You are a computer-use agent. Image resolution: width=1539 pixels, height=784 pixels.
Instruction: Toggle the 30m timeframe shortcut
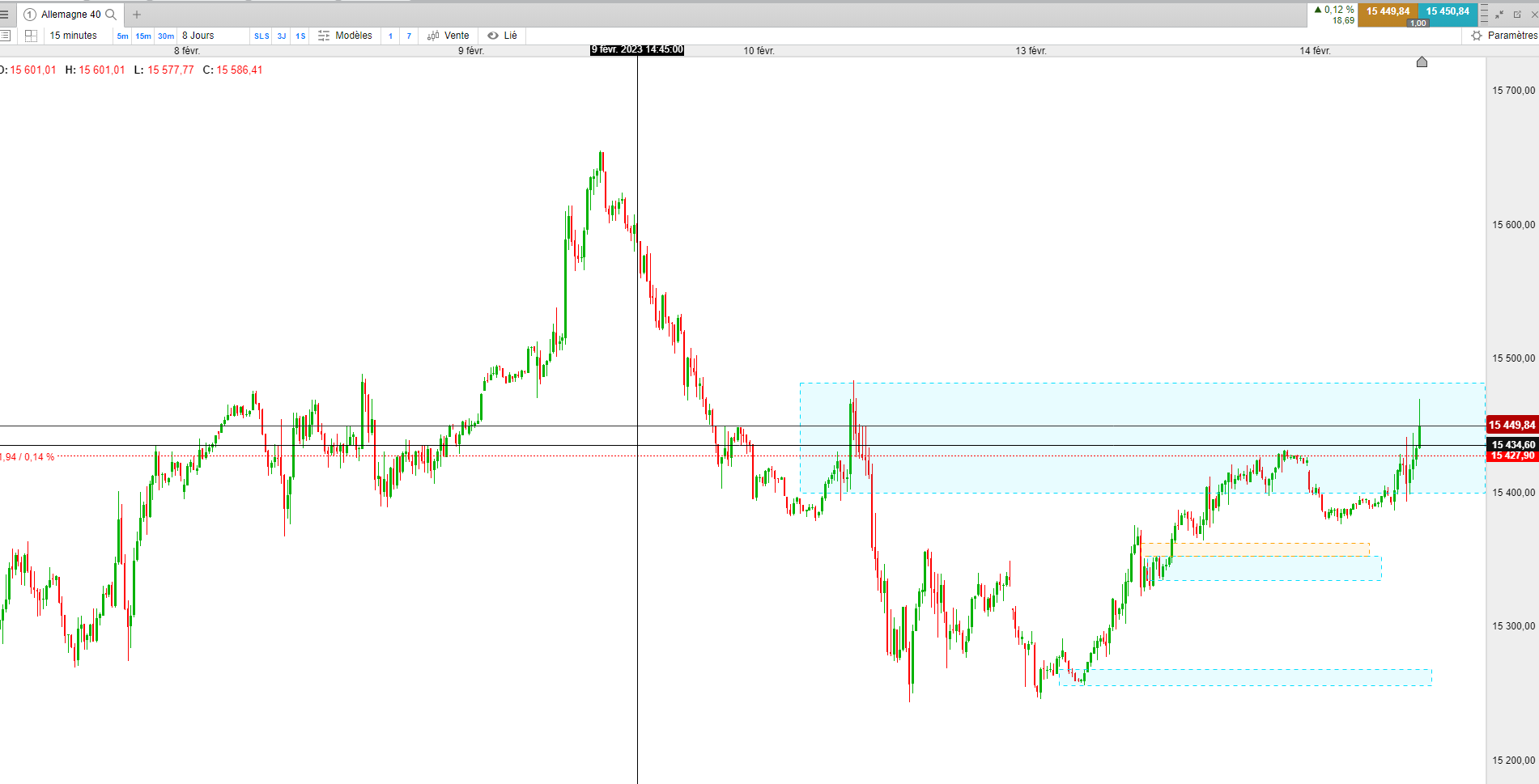(166, 36)
